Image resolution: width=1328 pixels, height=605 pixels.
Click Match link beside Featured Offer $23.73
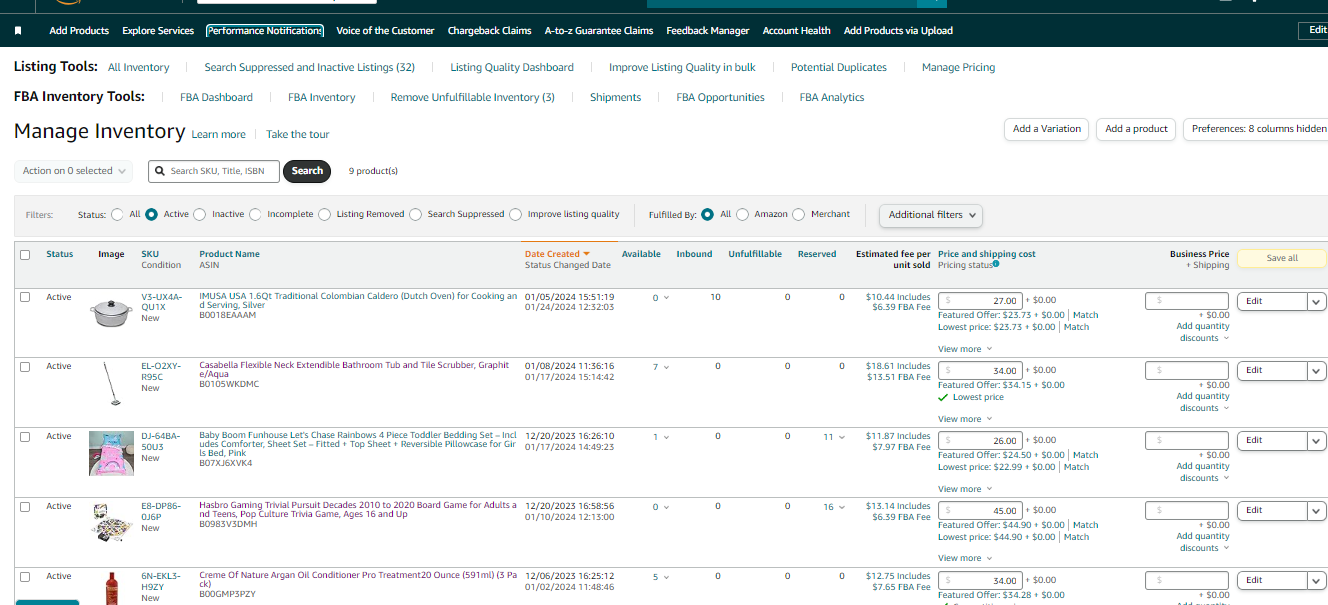pos(1085,315)
